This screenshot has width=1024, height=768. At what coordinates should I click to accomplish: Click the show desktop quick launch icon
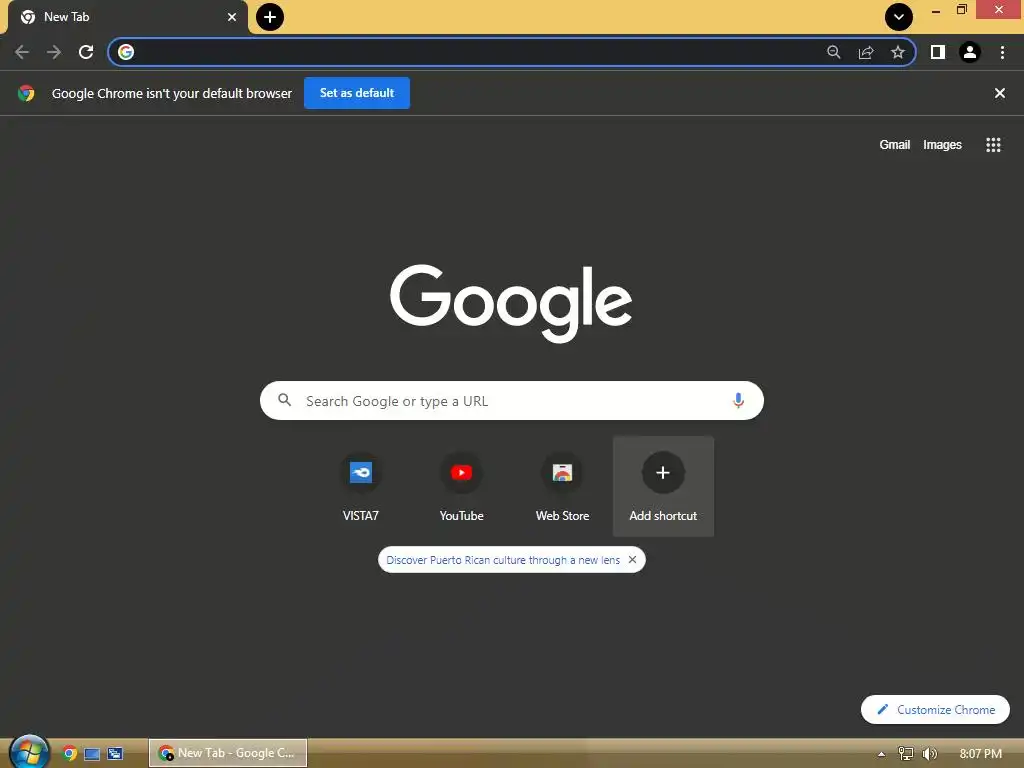click(92, 754)
